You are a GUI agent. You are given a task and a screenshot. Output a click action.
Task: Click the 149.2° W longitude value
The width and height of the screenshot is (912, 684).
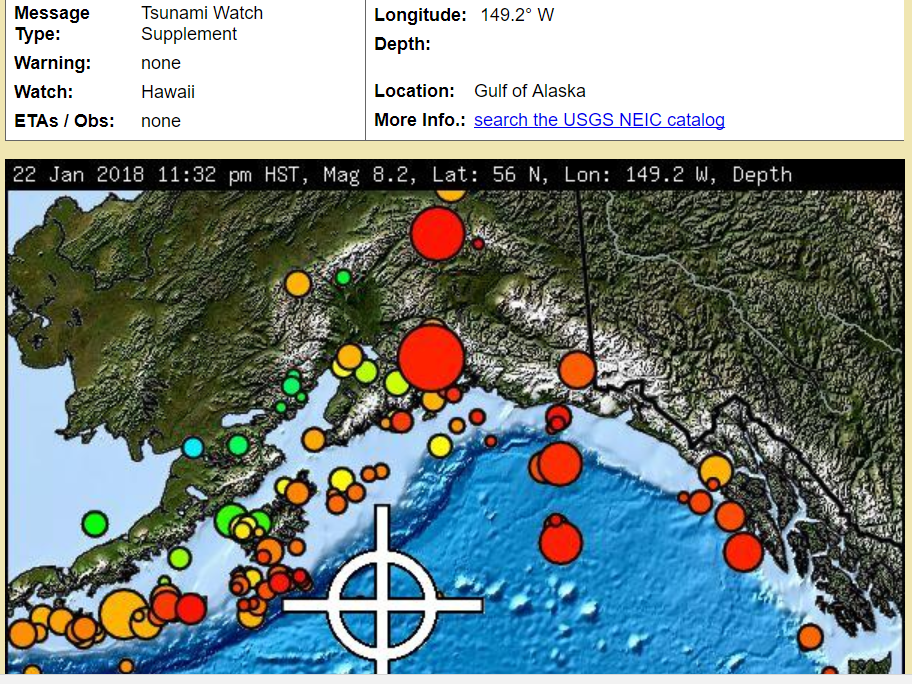tap(517, 15)
